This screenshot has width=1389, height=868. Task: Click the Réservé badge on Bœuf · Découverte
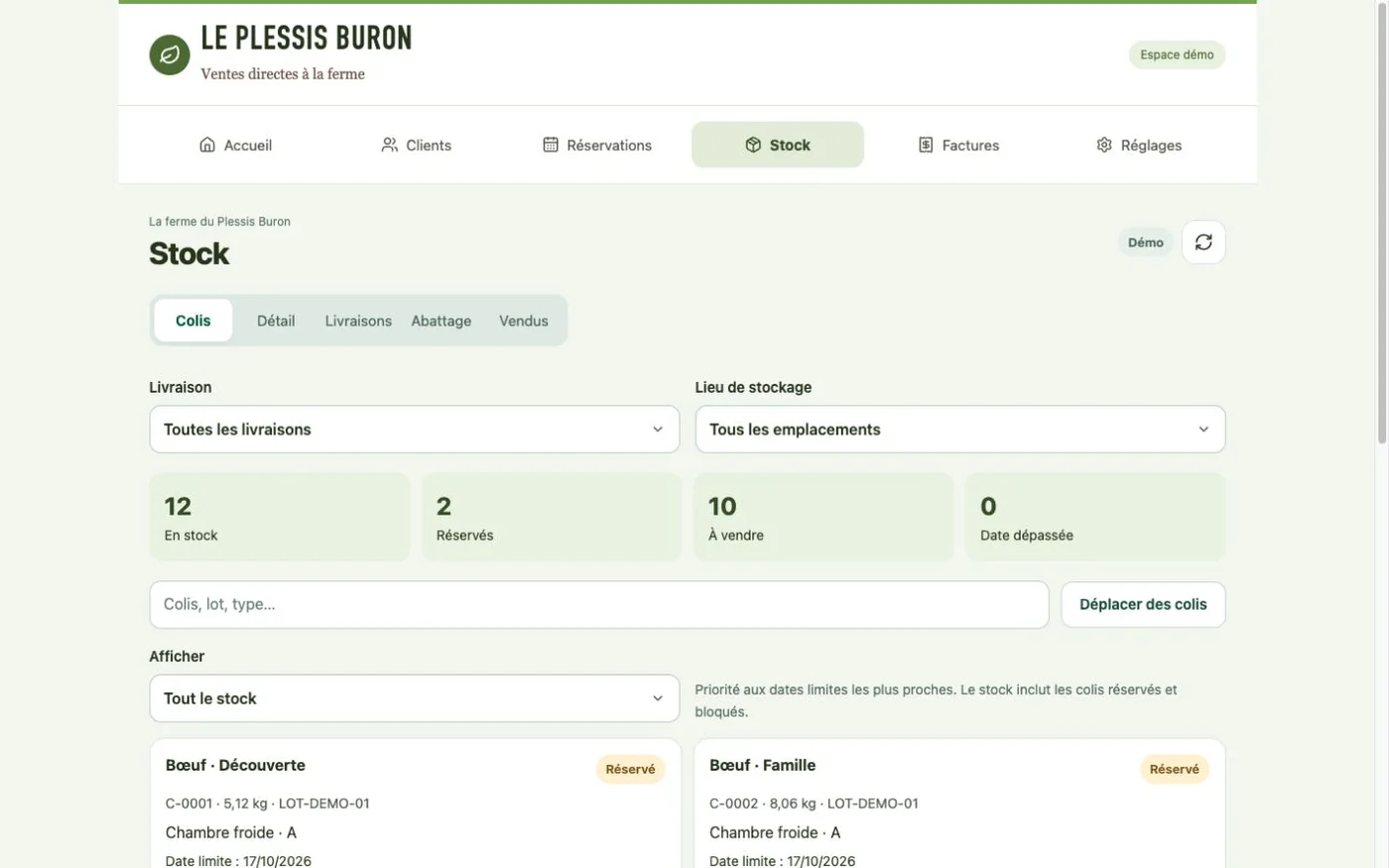click(630, 769)
